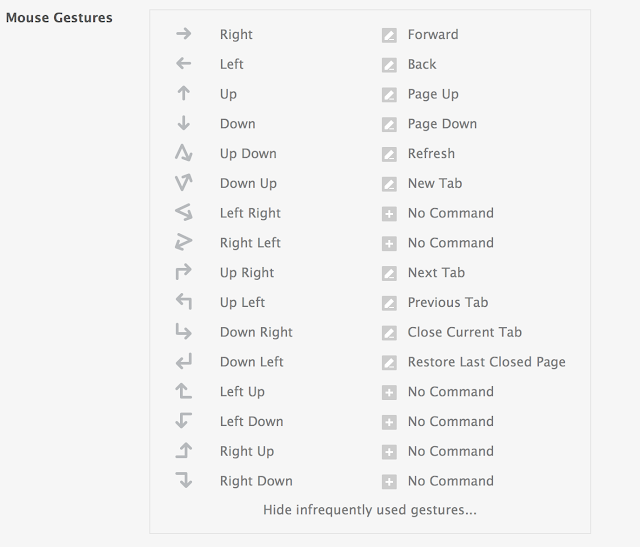
Task: Click the Previous Tab command label
Action: pyautogui.click(x=447, y=302)
